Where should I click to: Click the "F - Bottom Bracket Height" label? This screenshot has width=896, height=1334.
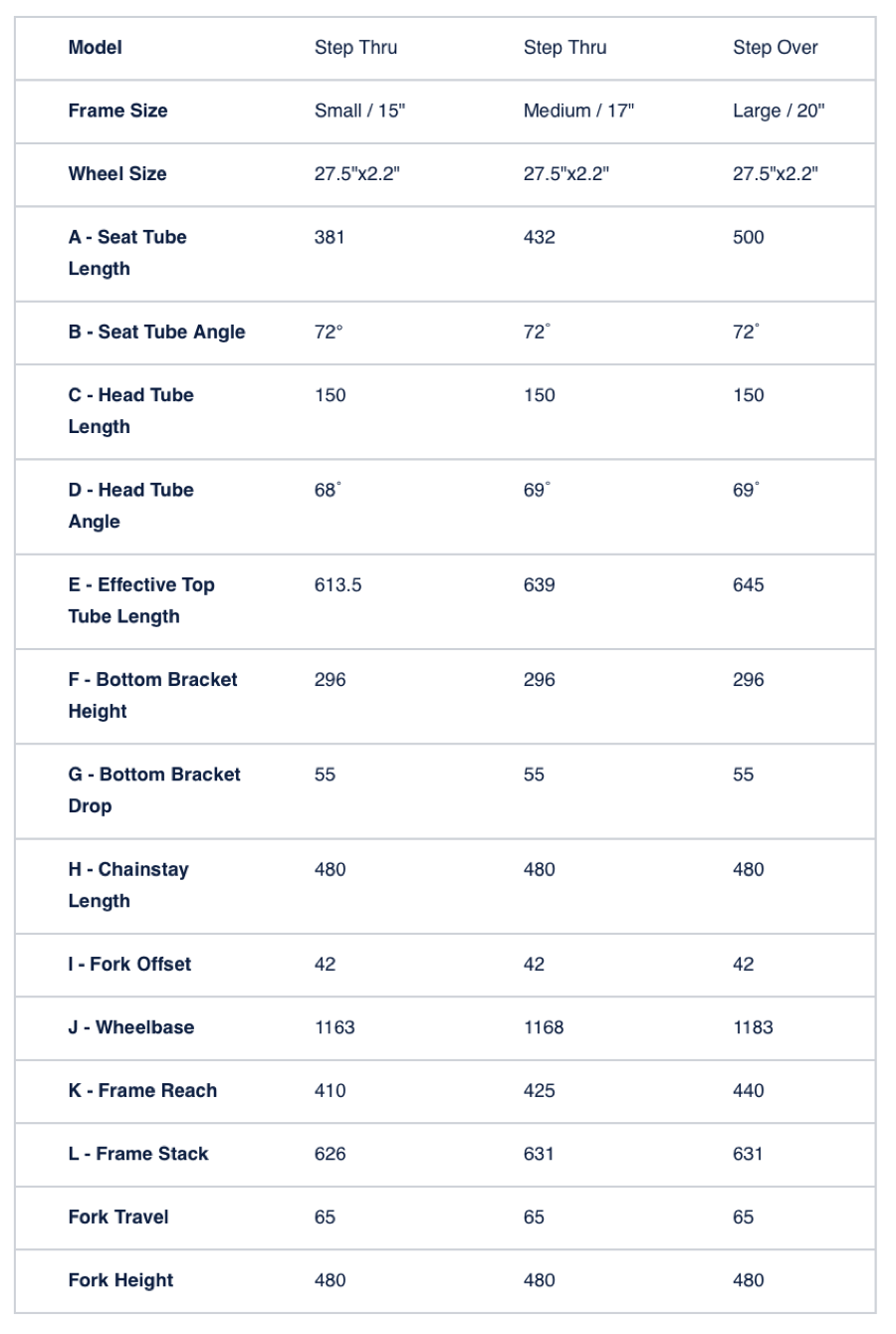tap(152, 695)
